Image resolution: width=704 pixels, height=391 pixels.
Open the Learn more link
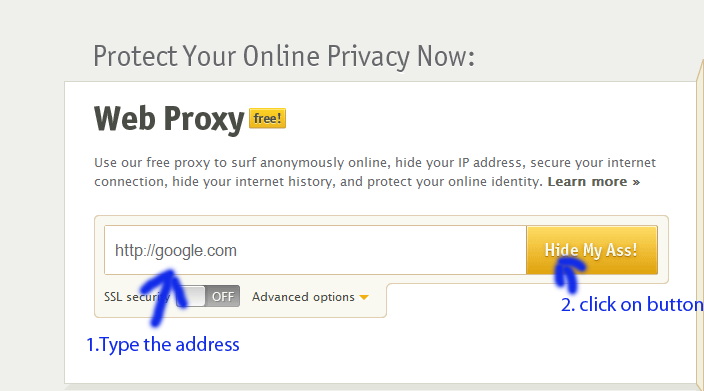594,182
